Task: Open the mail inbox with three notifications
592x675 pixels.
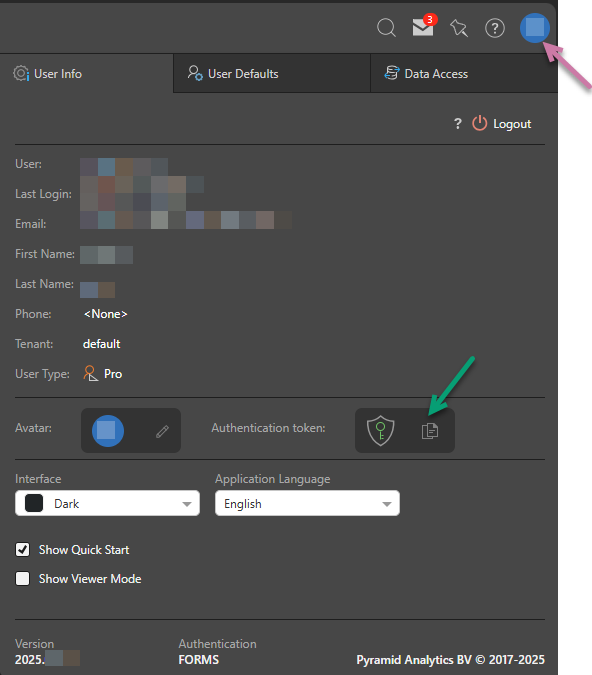Action: (424, 27)
